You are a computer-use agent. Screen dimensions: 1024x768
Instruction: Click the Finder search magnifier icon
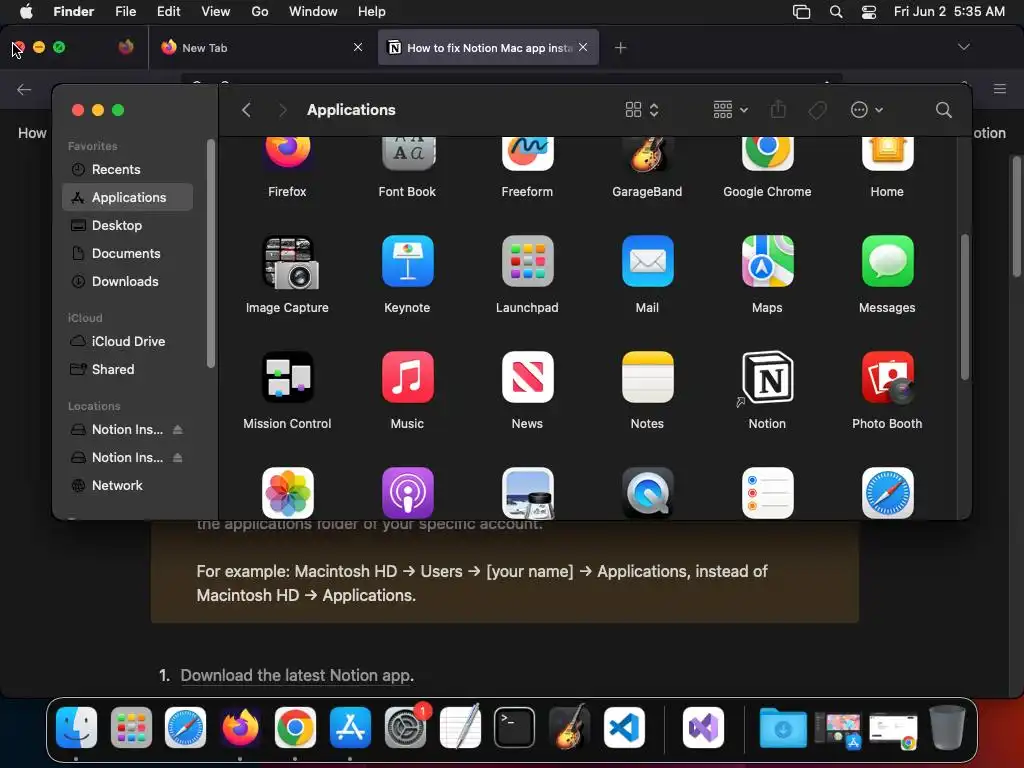(x=943, y=110)
